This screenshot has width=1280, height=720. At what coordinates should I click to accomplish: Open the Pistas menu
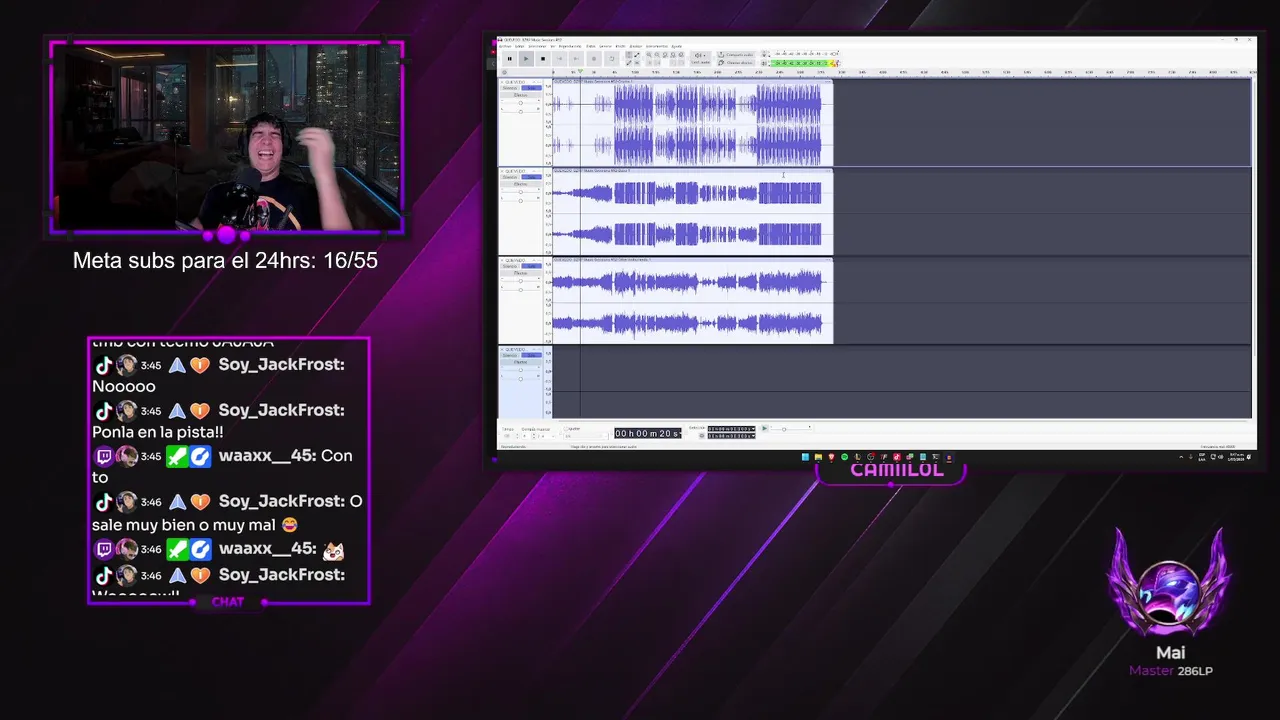[590, 46]
